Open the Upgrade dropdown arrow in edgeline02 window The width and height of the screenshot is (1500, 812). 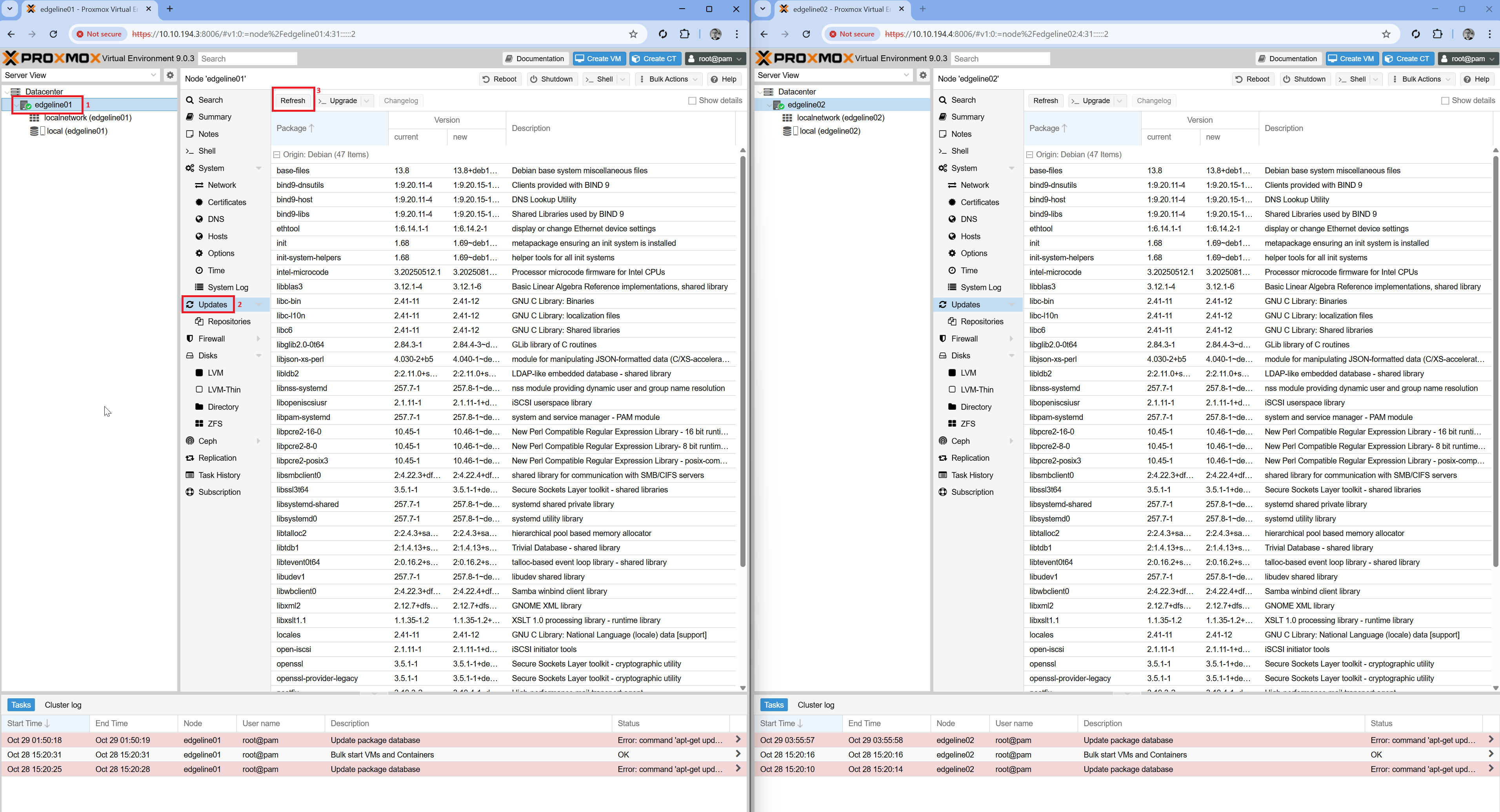point(1120,101)
